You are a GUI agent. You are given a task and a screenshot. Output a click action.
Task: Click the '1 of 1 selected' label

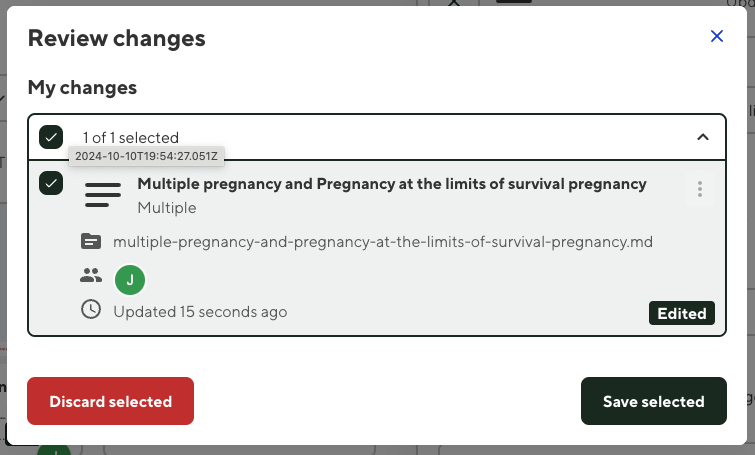pos(131,138)
